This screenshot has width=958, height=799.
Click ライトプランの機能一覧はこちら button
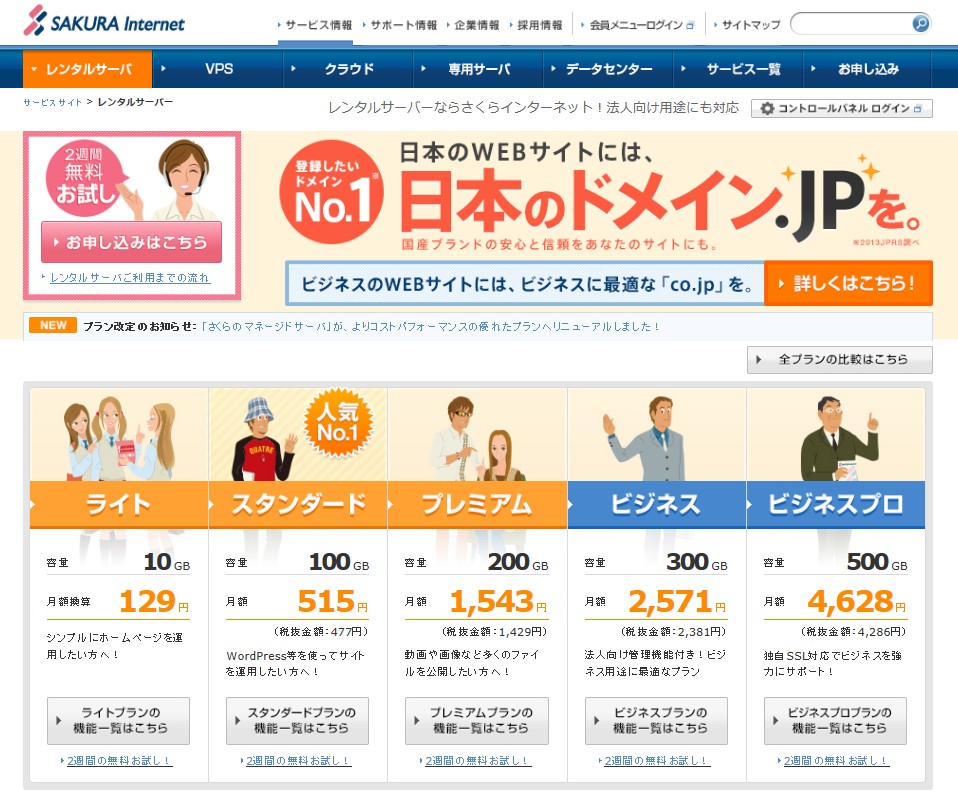coord(119,721)
